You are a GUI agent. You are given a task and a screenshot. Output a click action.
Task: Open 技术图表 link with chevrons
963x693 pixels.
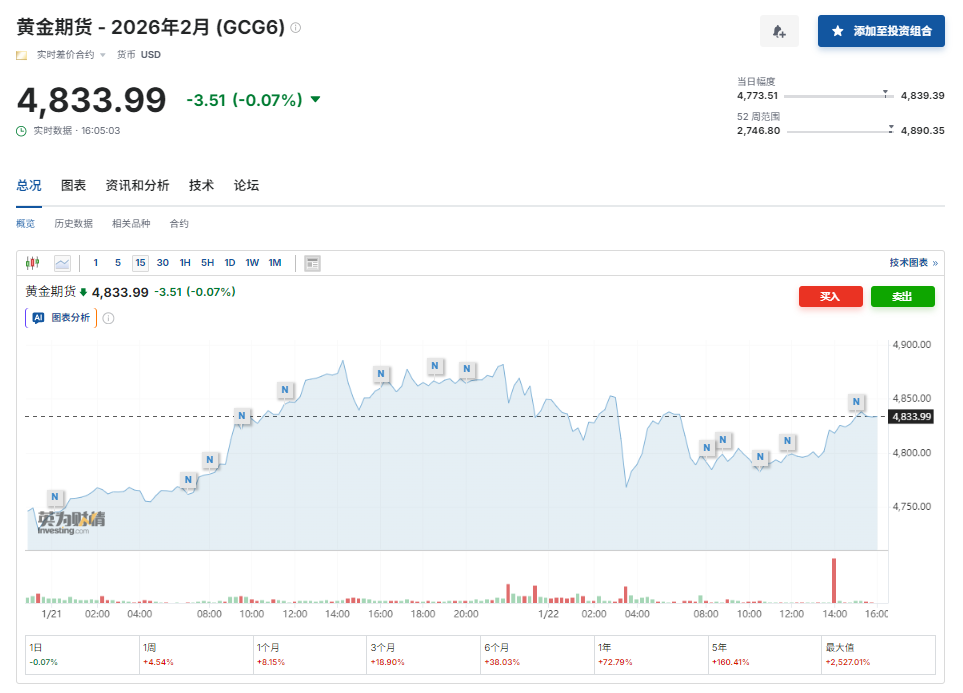tap(913, 263)
